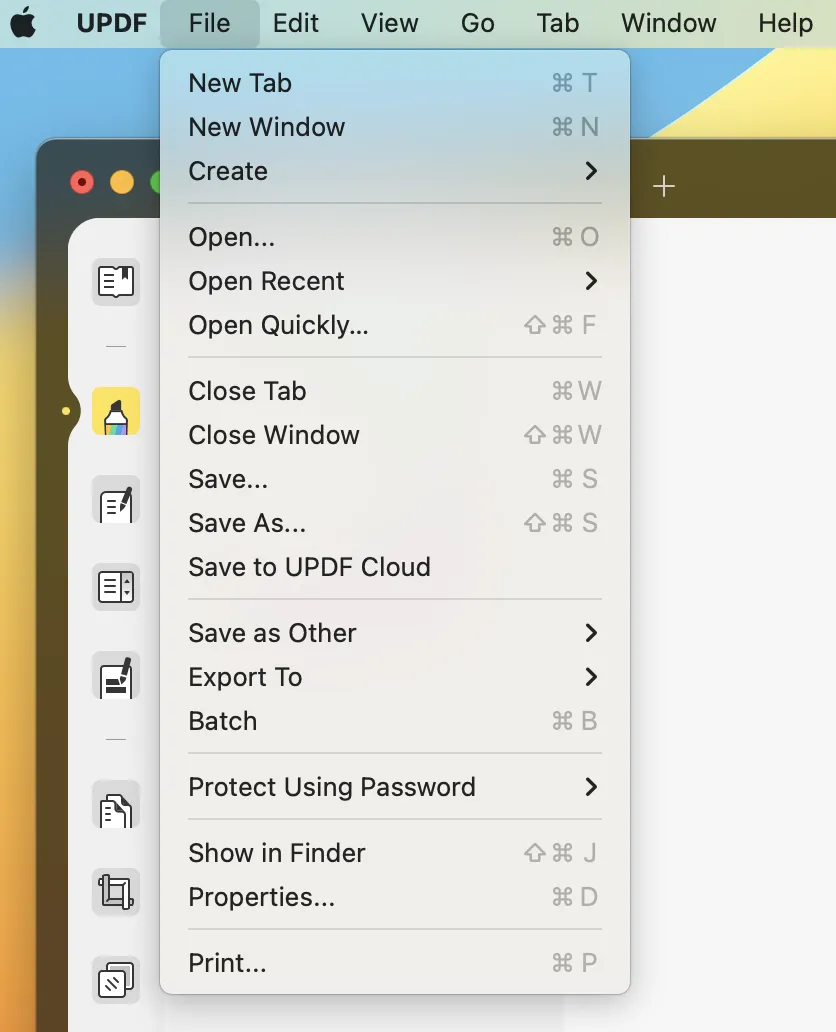Open the Batch menu item

pyautogui.click(x=395, y=721)
